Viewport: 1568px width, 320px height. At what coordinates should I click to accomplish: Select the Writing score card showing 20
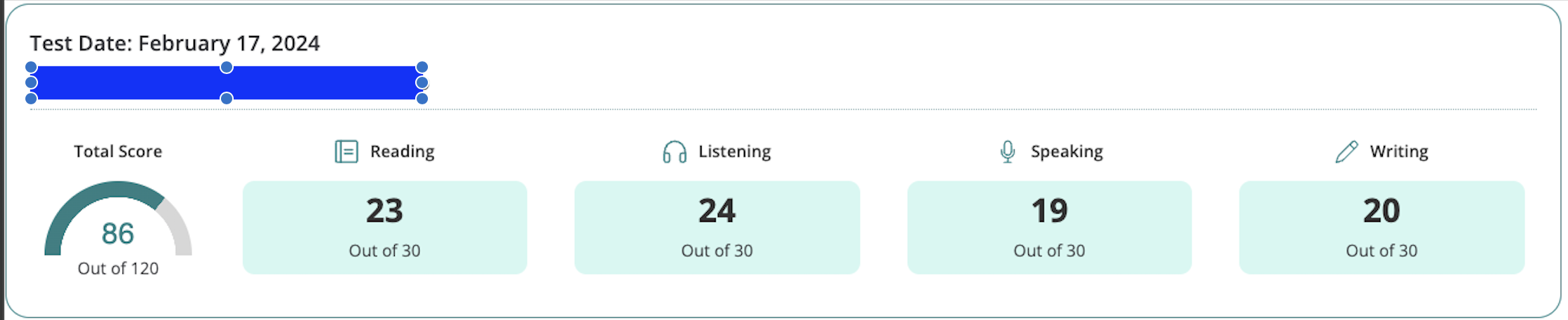1382,227
